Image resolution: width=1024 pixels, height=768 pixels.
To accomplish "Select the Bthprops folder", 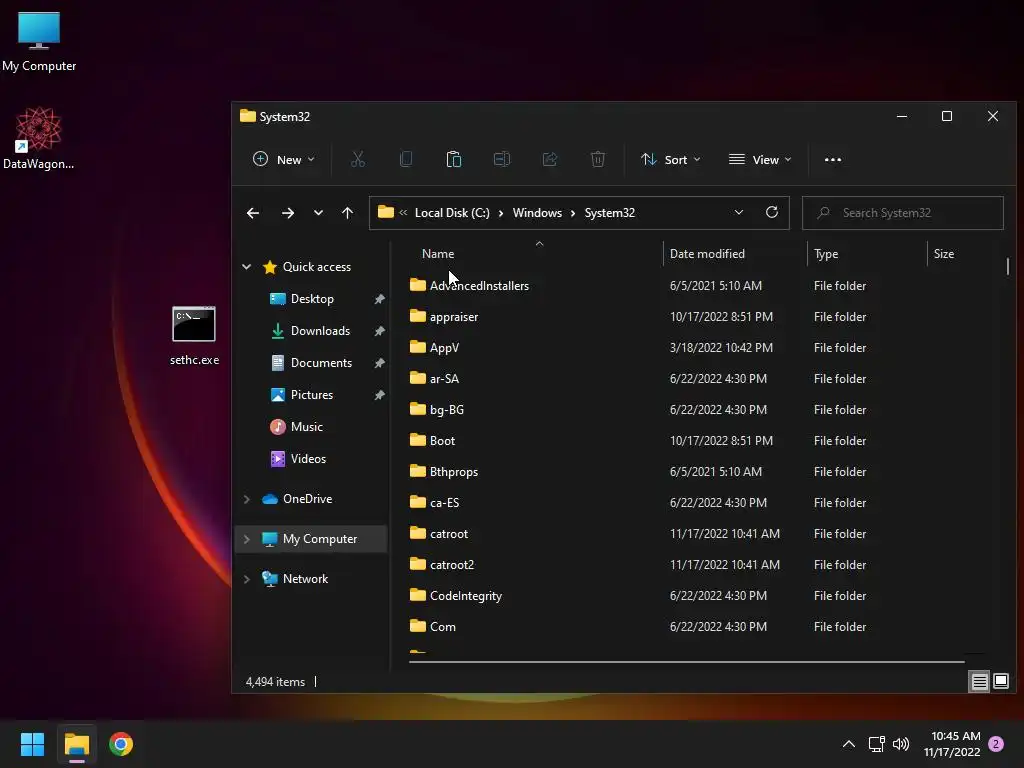I will pyautogui.click(x=454, y=472).
